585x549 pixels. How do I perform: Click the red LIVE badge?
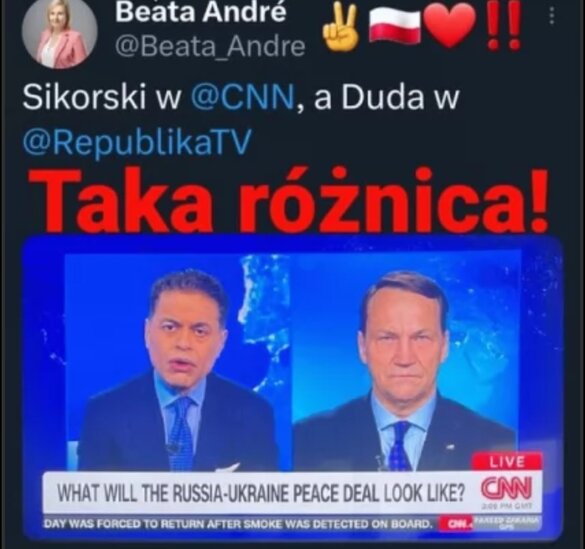click(507, 462)
